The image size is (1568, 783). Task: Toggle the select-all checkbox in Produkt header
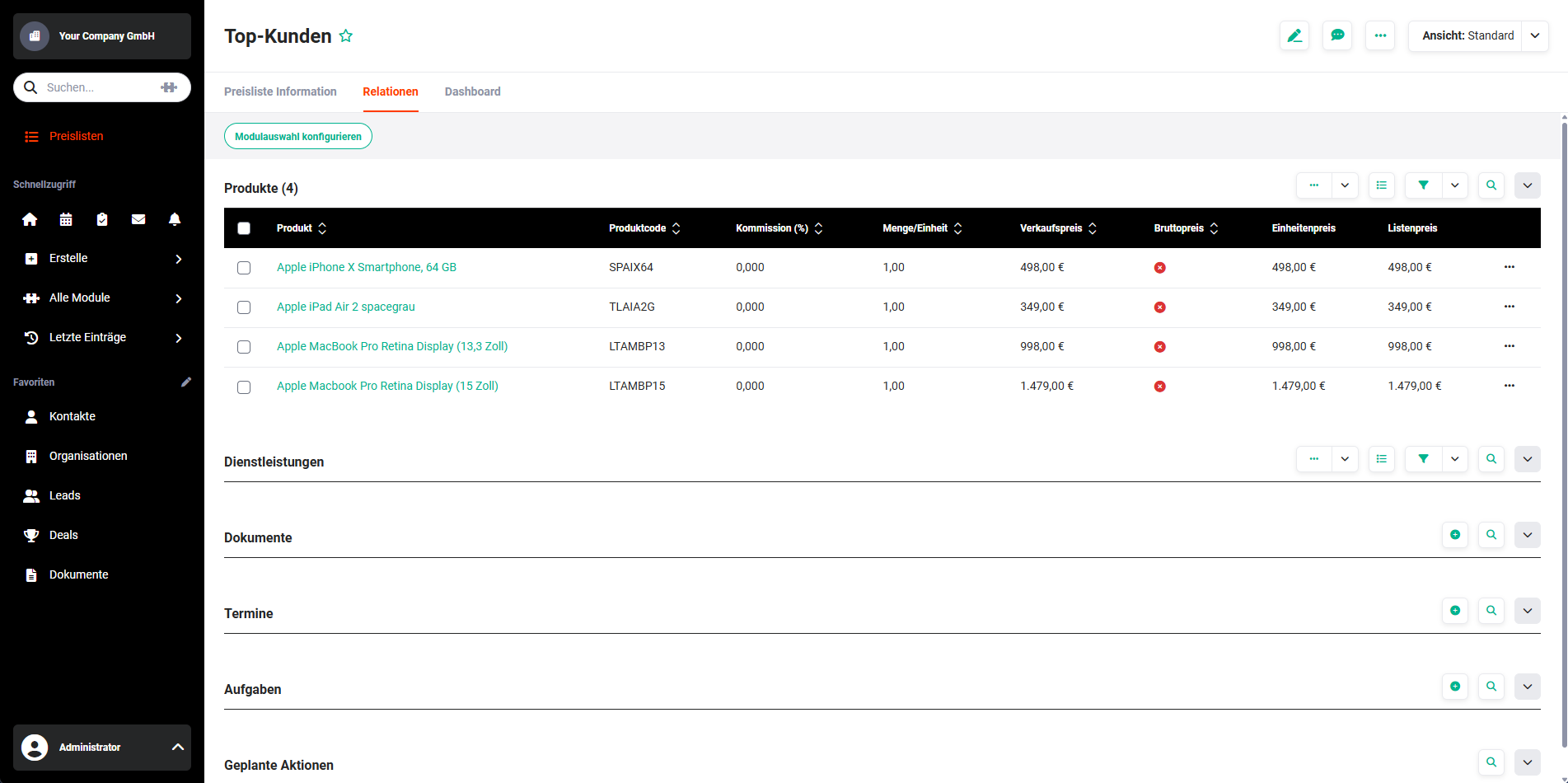pos(244,228)
